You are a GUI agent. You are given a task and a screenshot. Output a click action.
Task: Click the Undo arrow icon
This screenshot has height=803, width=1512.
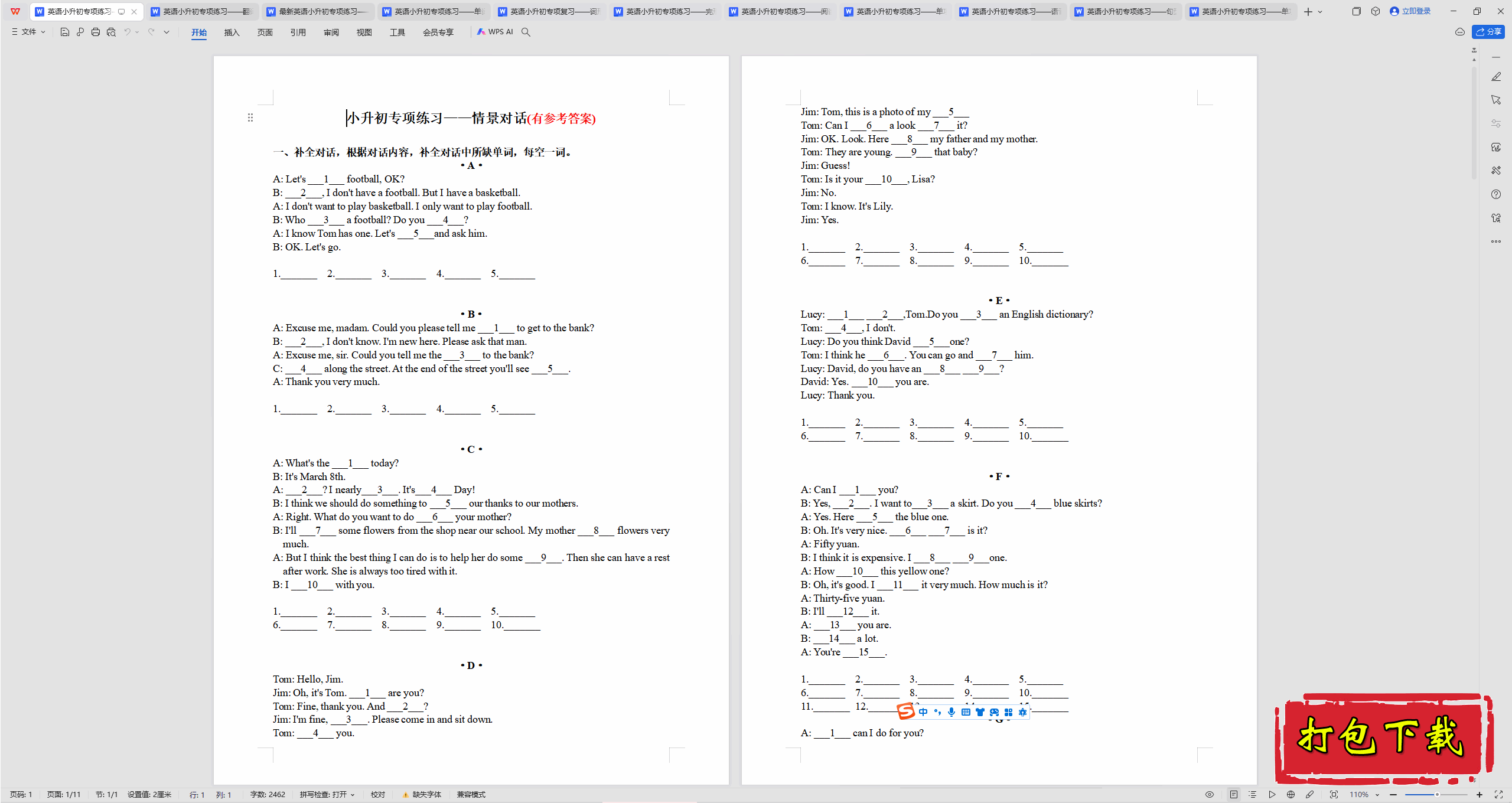(127, 32)
